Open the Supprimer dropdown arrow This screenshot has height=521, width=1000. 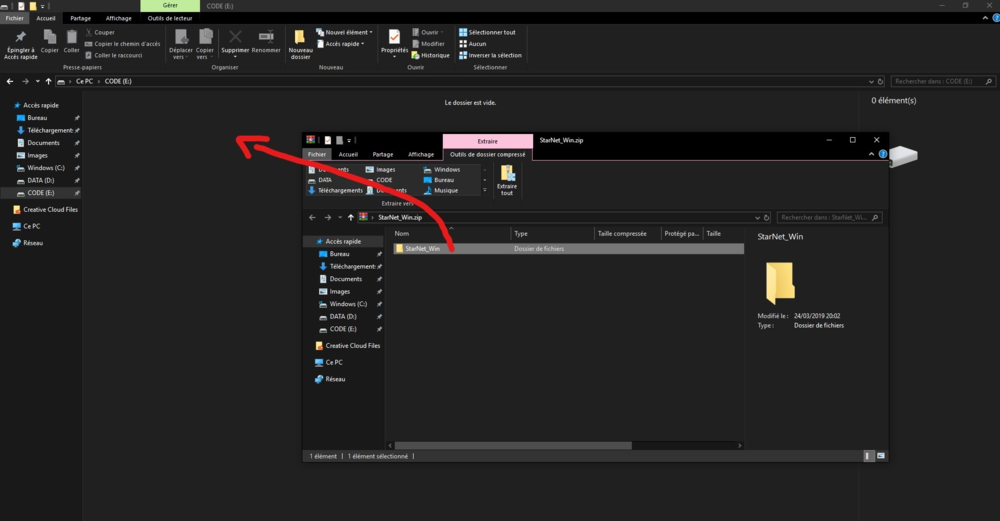pos(235,56)
